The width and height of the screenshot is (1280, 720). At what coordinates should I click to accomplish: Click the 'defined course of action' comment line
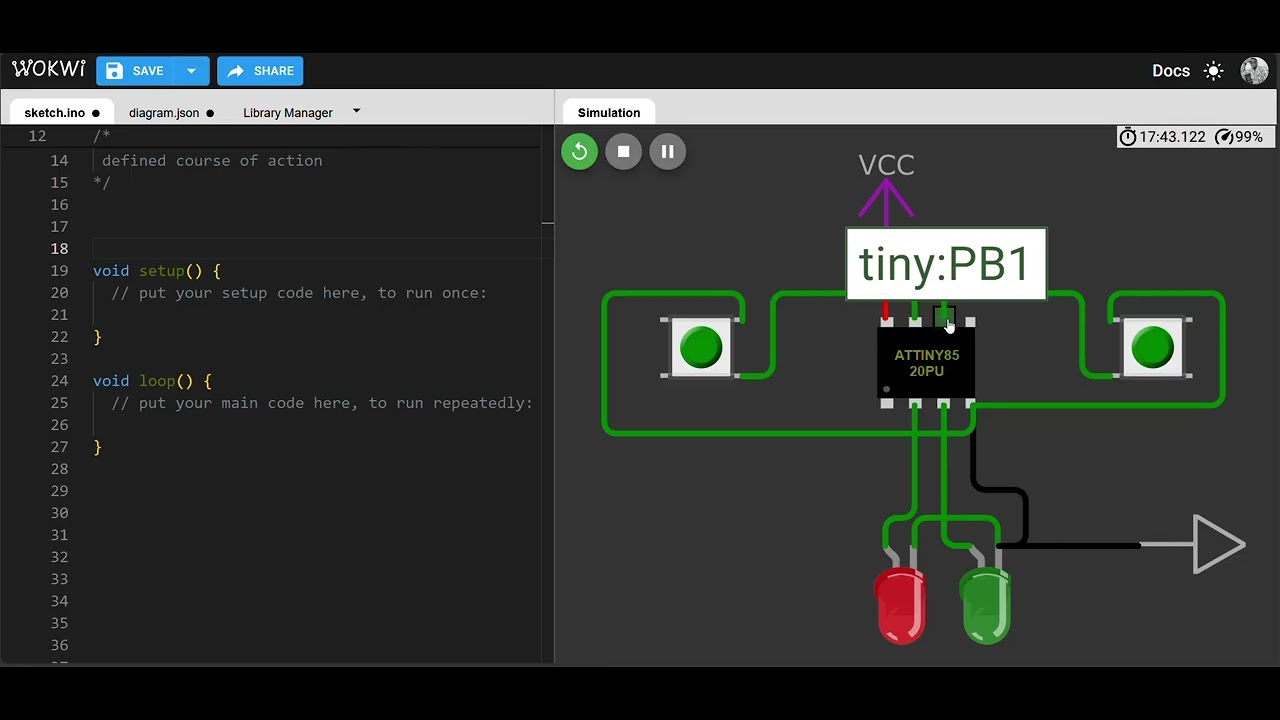(x=212, y=161)
